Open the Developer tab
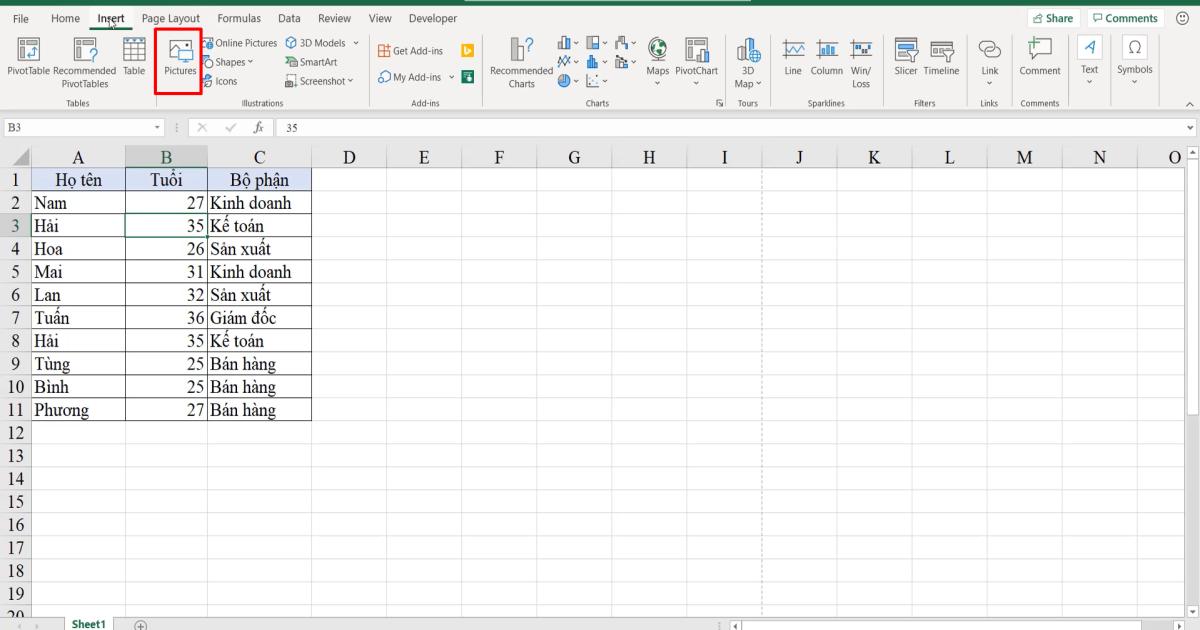The width and height of the screenshot is (1200, 630). 432,17
